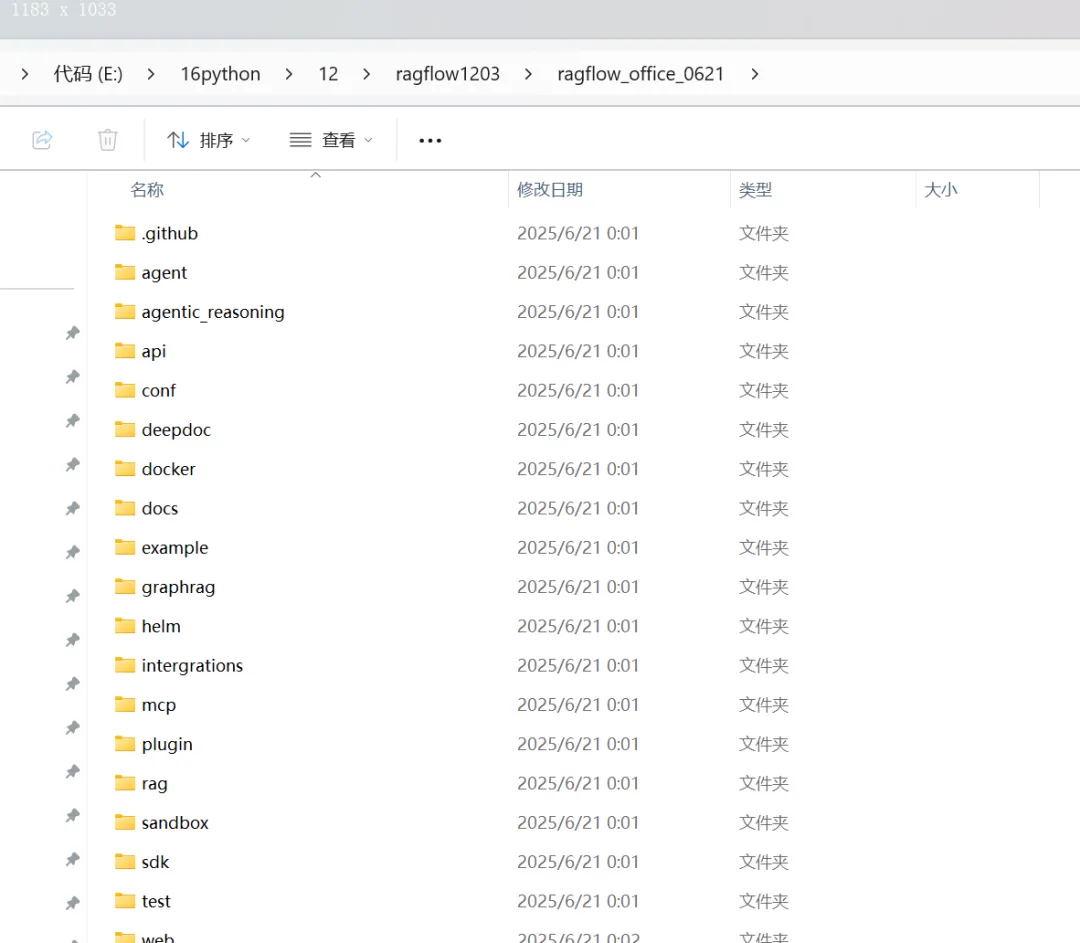Viewport: 1080px width, 943px height.
Task: Click the ragflow_office_0621 breadcrumb segment
Action: (641, 74)
